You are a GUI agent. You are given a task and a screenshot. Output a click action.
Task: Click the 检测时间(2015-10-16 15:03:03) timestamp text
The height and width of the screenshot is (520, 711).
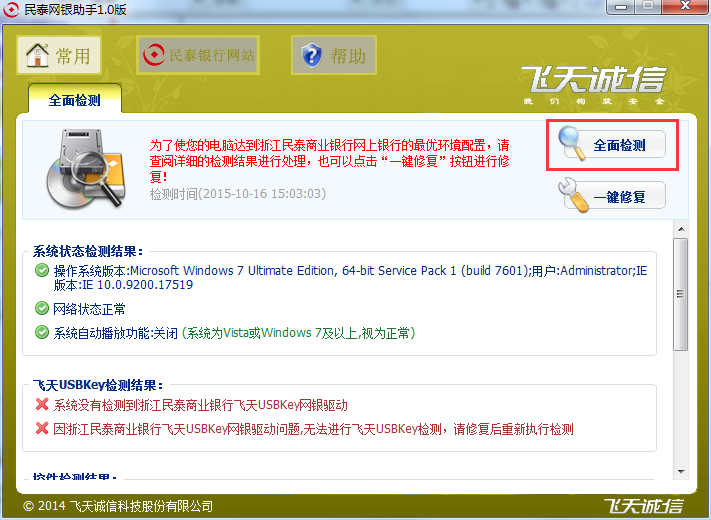point(238,194)
